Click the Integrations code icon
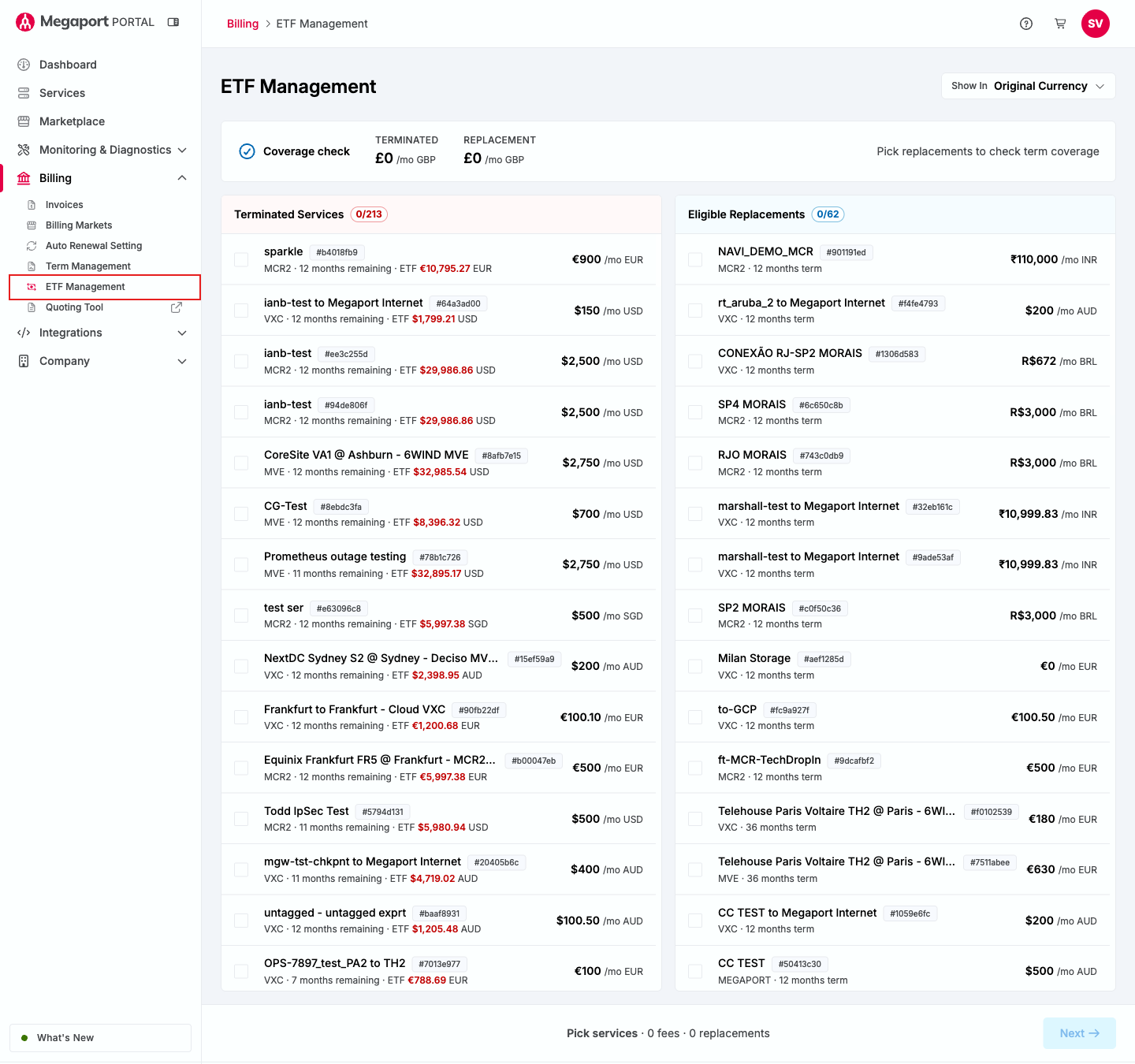Image resolution: width=1135 pixels, height=1064 pixels. (24, 333)
